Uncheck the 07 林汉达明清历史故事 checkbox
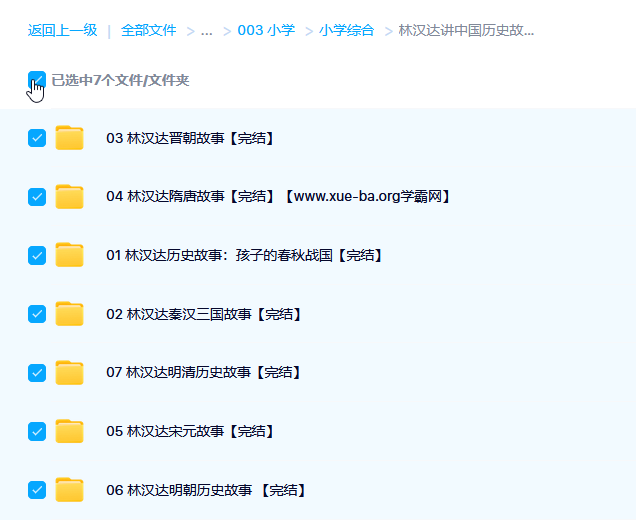 coord(37,372)
